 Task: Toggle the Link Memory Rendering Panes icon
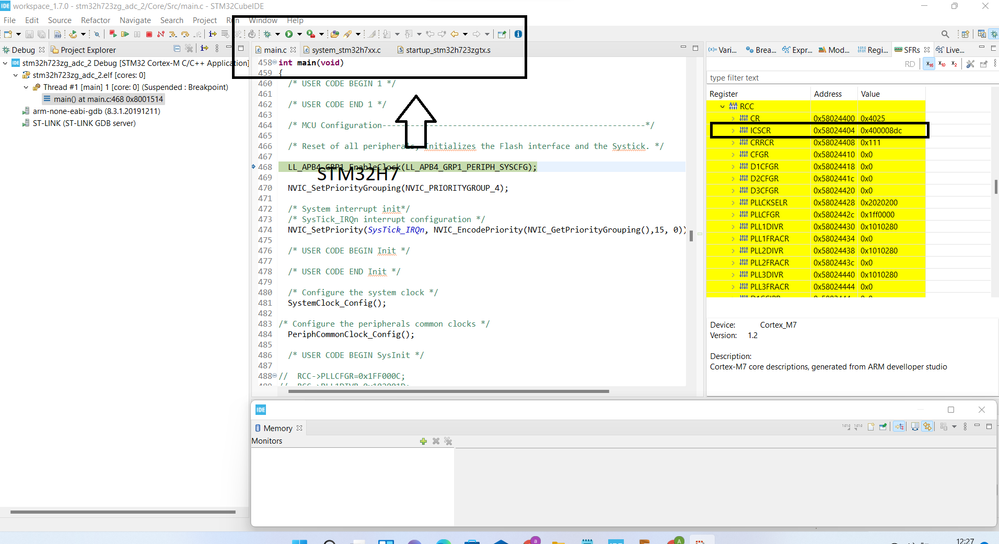927,426
